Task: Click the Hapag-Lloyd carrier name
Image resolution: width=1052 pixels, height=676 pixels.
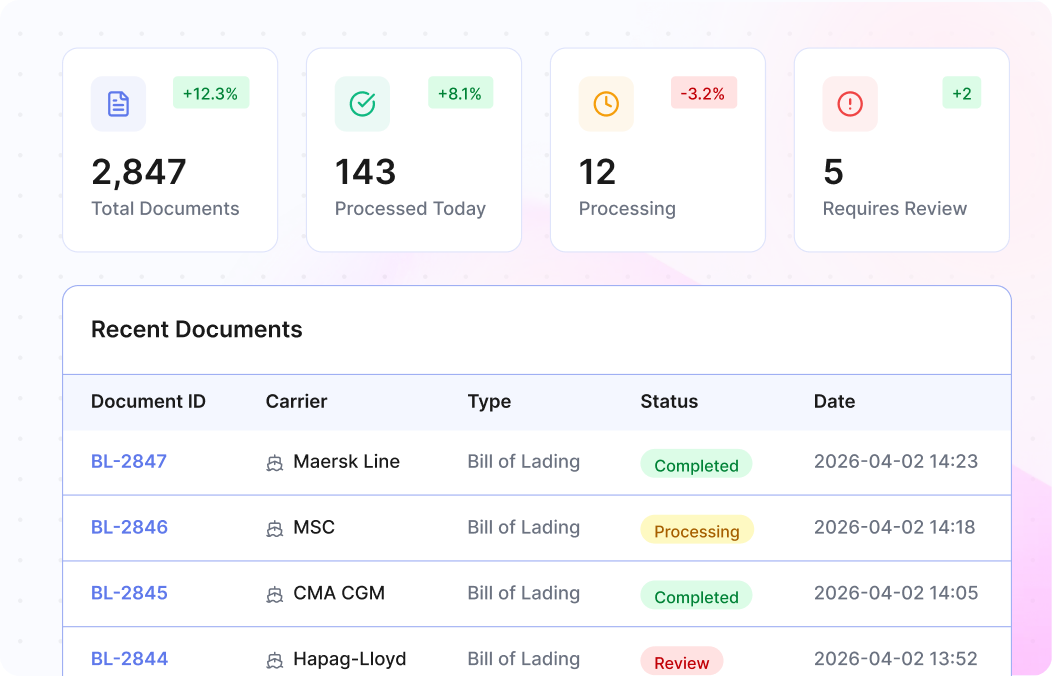Action: 350,659
